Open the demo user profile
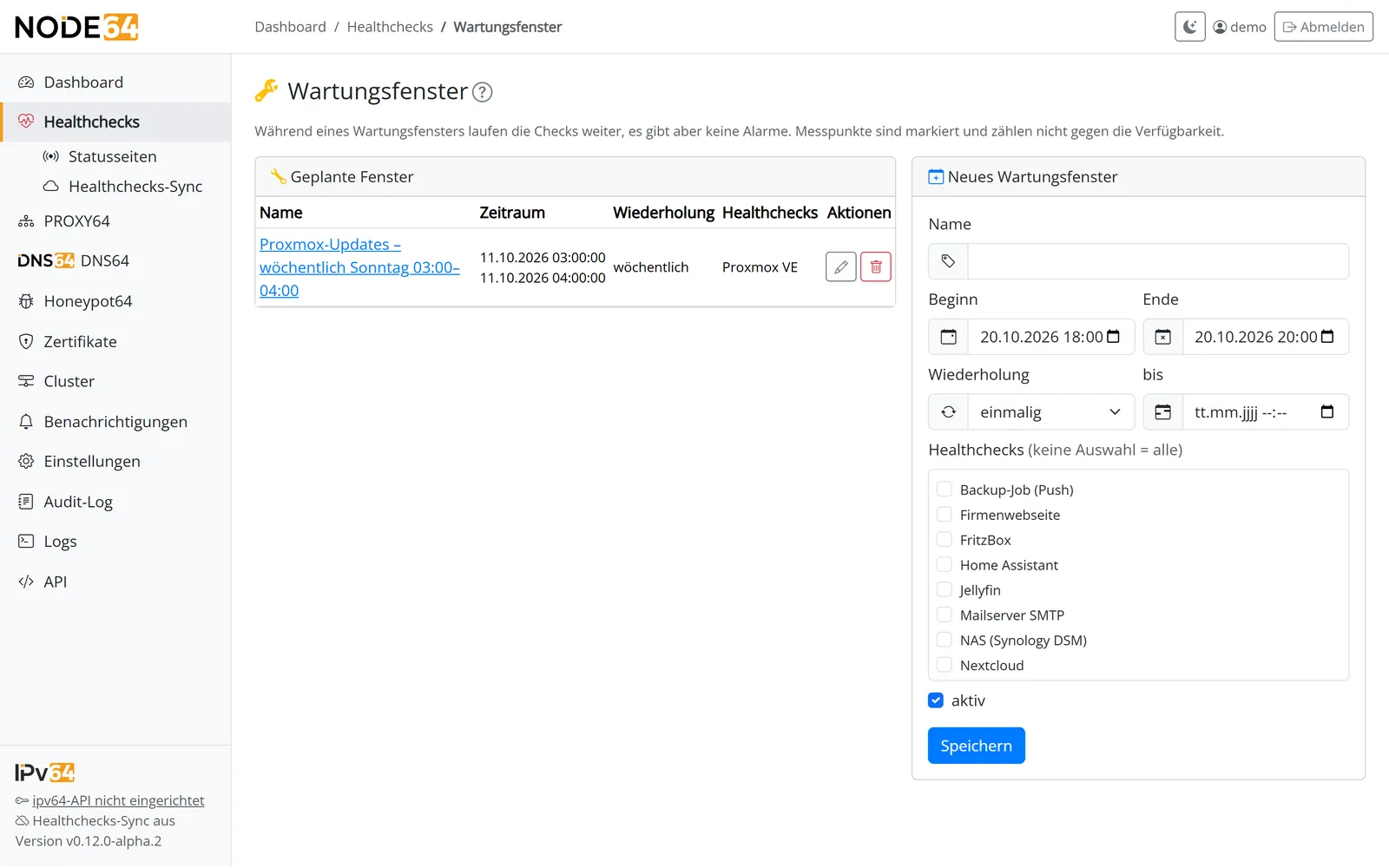The height and width of the screenshot is (868, 1389). [x=1240, y=27]
